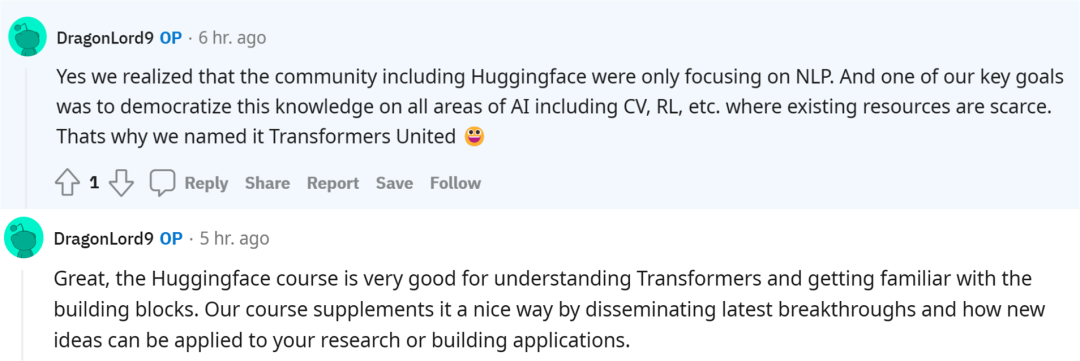
Task: Upvote the Transformers United comment
Action: [x=68, y=183]
